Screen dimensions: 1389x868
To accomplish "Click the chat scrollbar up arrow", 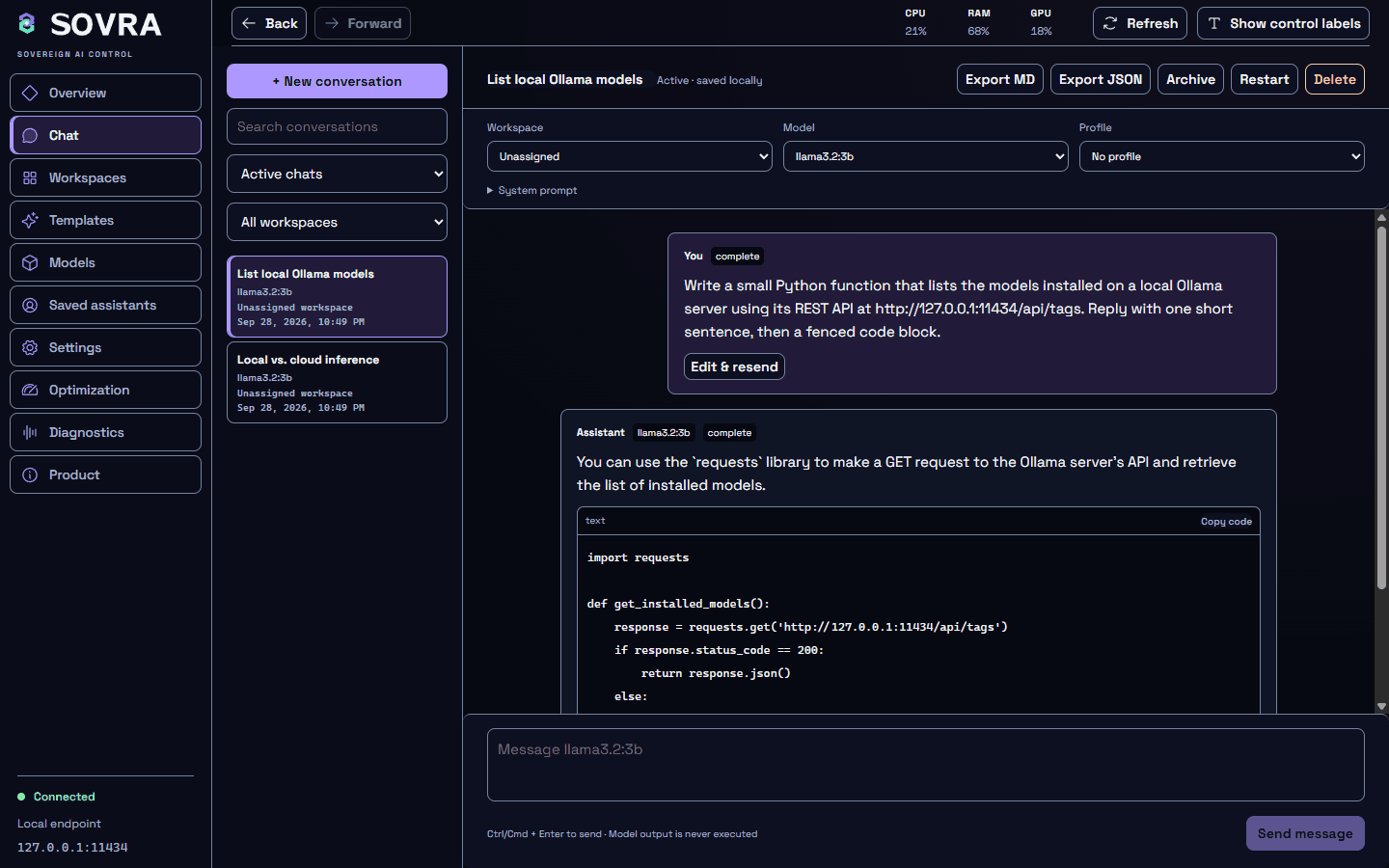I will (x=1381, y=218).
